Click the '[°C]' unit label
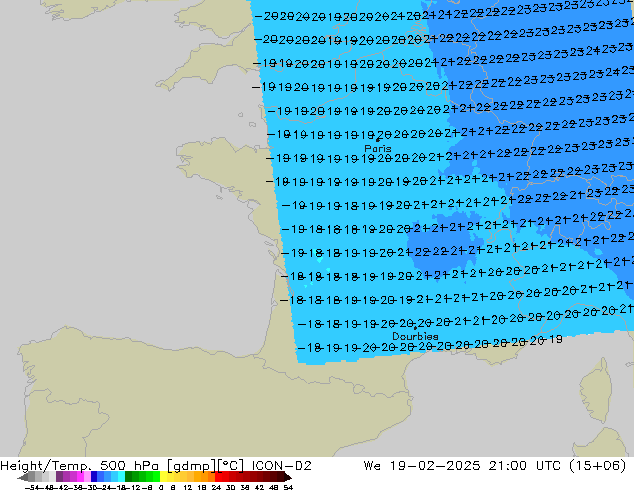This screenshot has height=490, width=634. click(230, 466)
